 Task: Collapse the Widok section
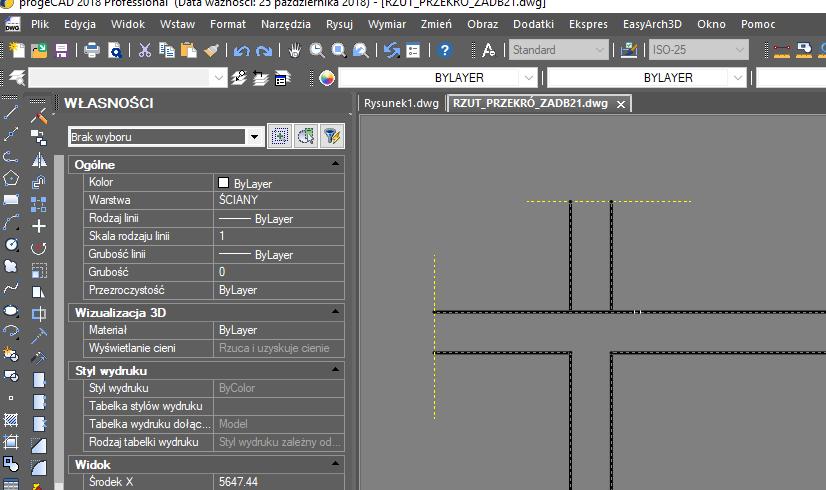click(335, 464)
